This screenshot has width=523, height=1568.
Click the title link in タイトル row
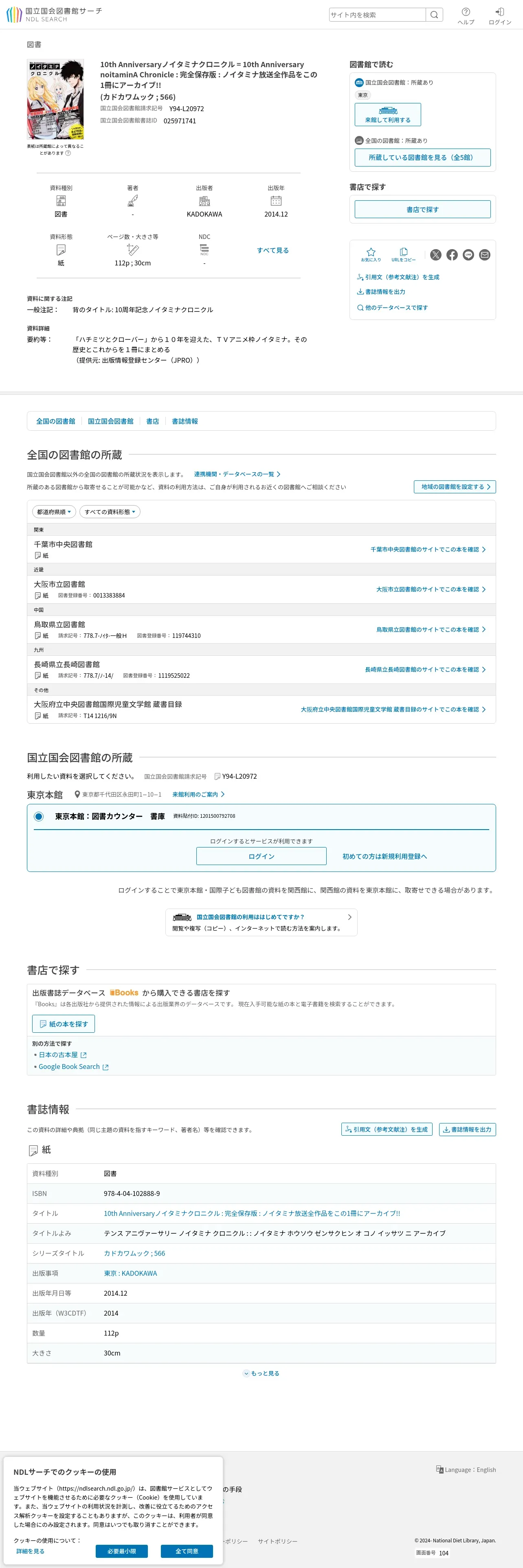click(252, 1213)
